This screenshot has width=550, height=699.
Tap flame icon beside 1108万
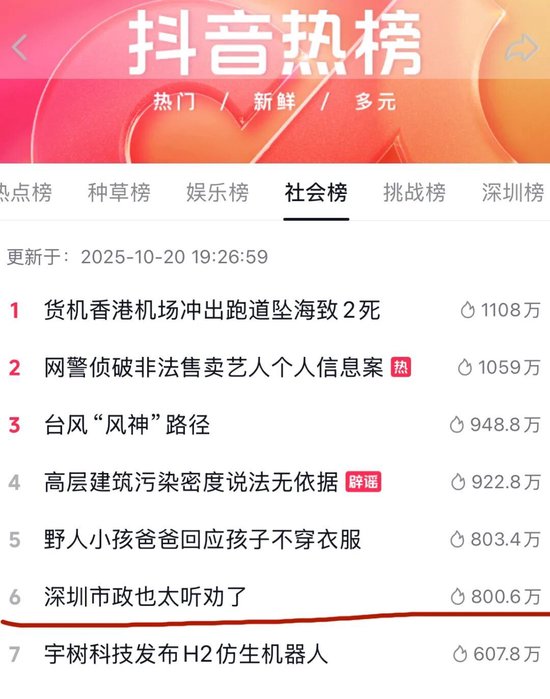tap(468, 310)
